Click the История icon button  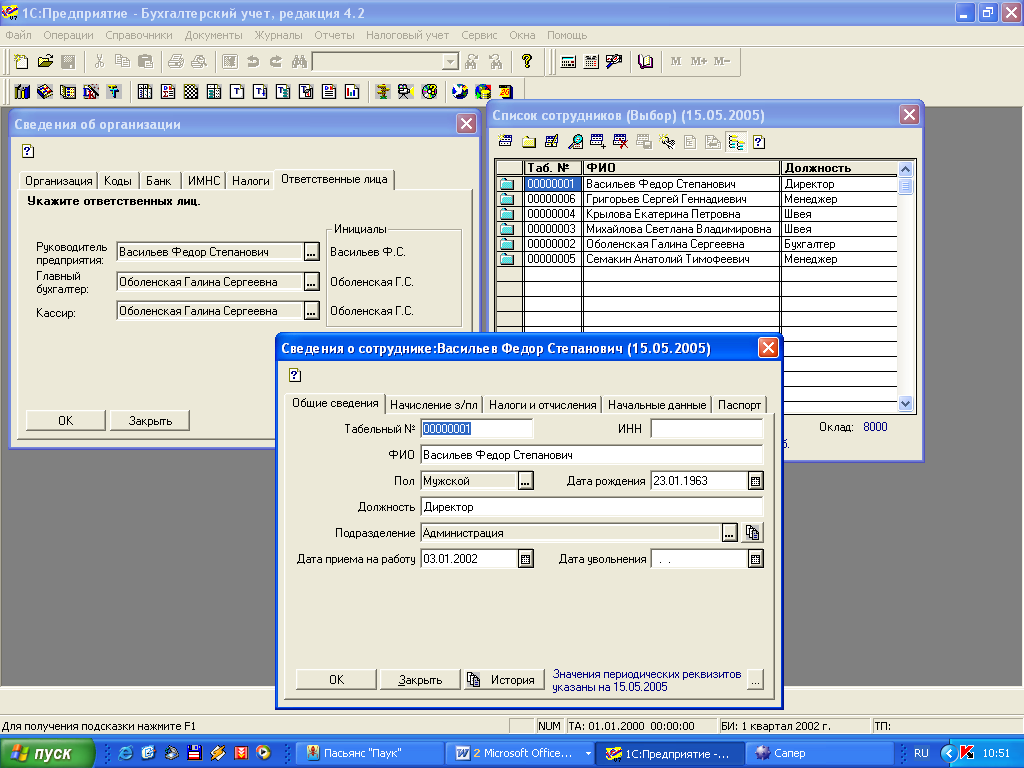tap(473, 680)
